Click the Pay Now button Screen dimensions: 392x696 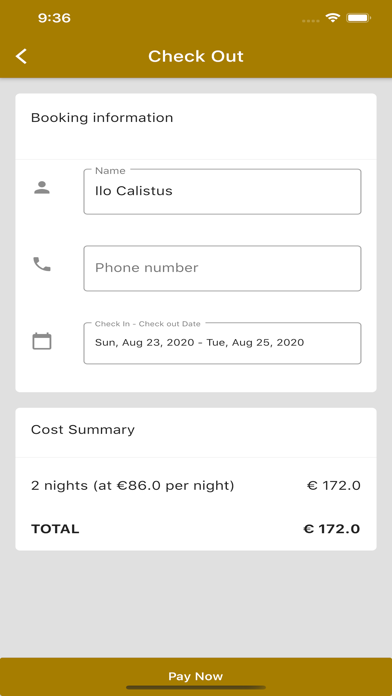(196, 676)
